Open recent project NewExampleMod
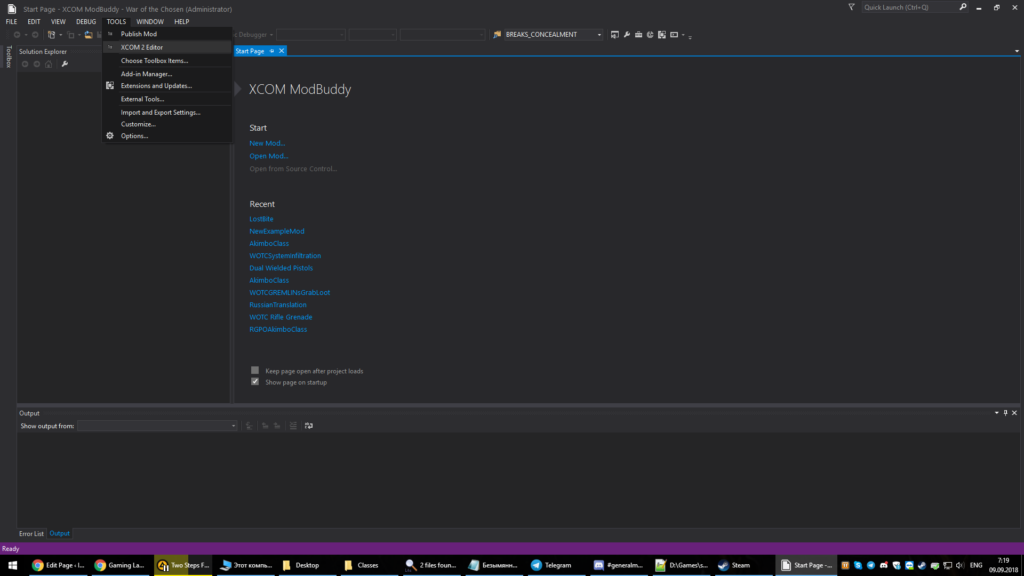This screenshot has height=576, width=1024. click(277, 231)
